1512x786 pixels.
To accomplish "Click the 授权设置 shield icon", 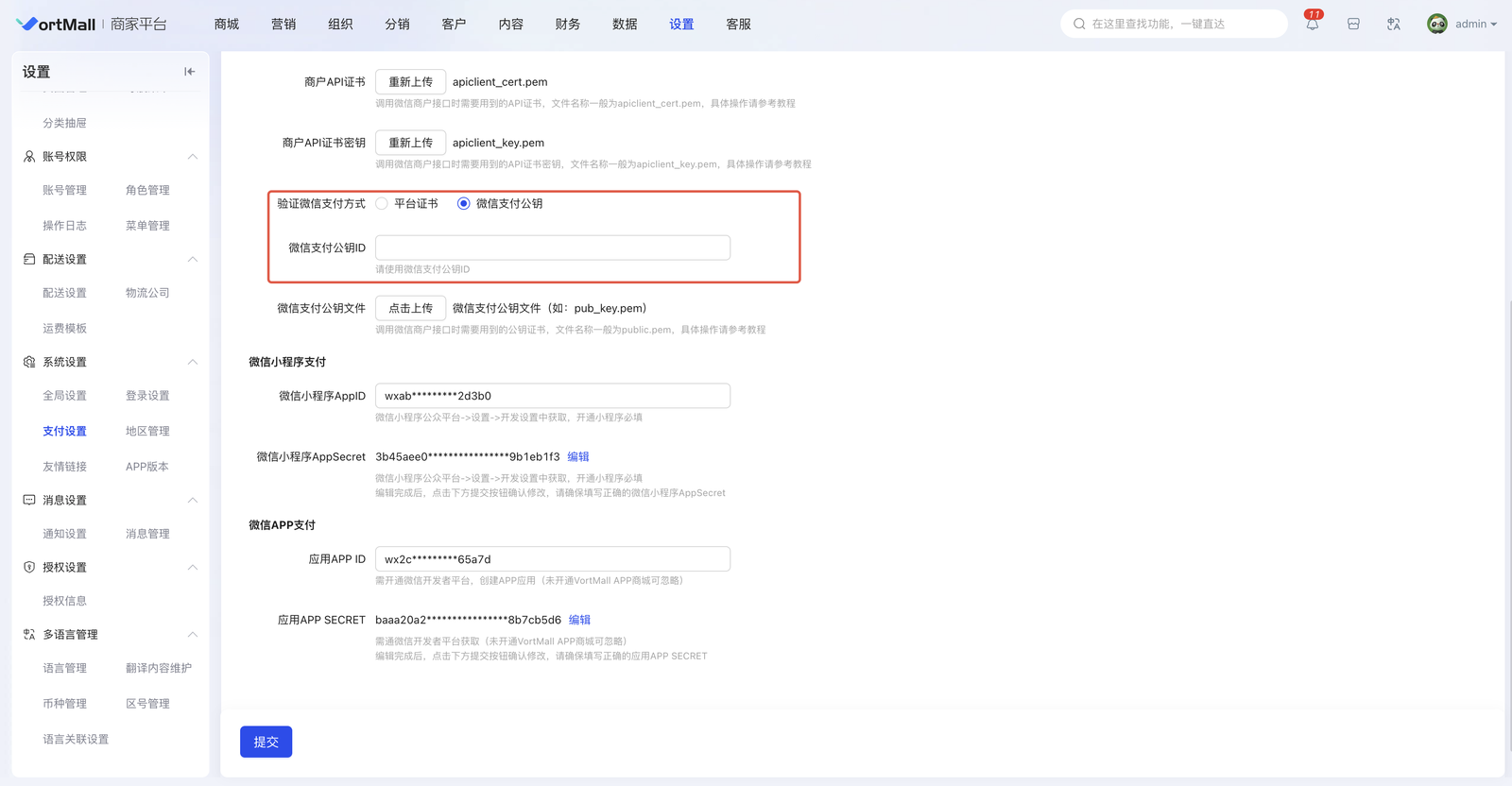I will coord(29,568).
